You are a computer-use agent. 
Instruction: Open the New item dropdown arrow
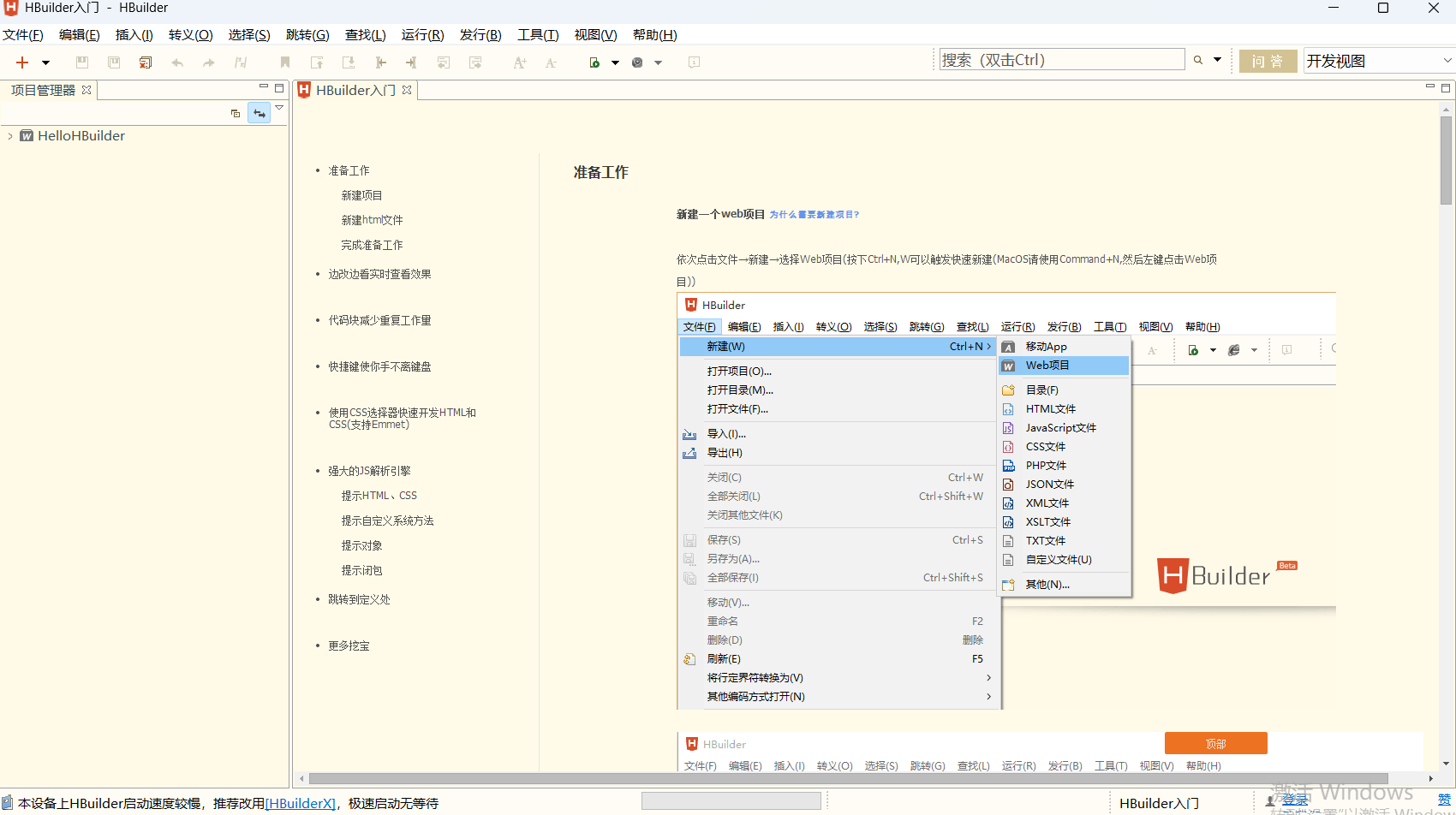[x=46, y=62]
